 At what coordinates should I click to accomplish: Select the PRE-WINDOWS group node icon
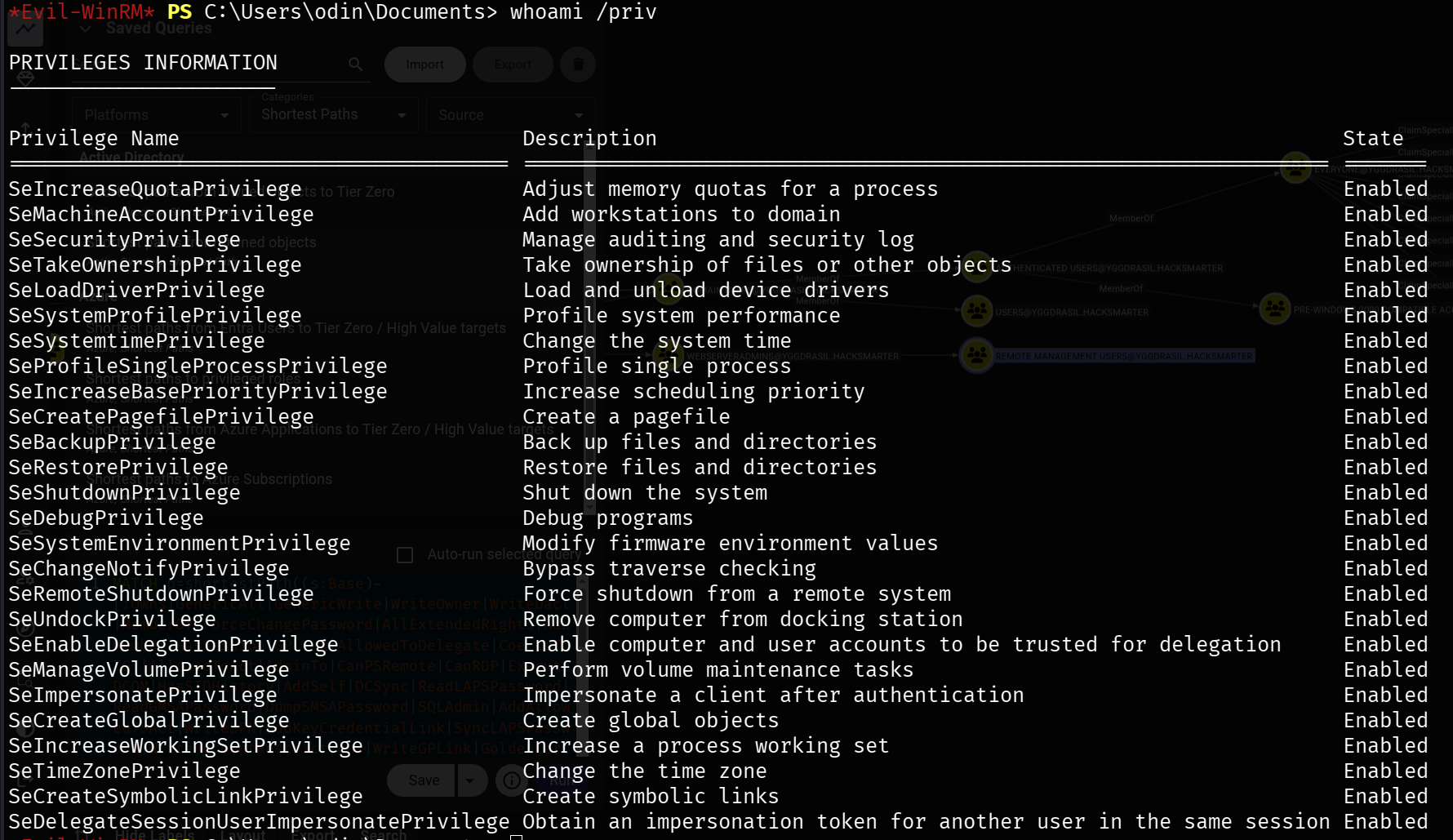click(x=1274, y=309)
